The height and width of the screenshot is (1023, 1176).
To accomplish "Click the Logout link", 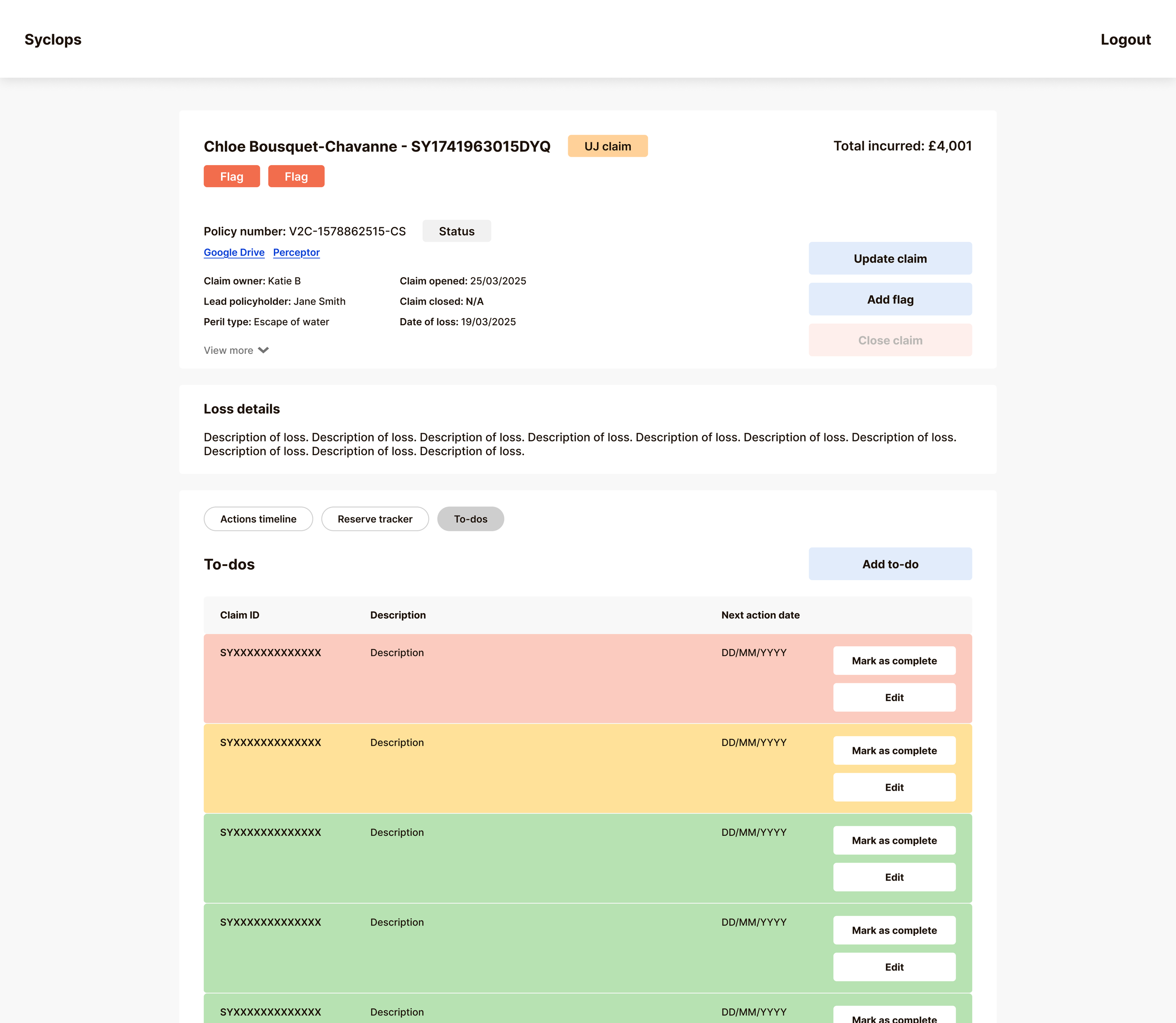I will (1125, 40).
